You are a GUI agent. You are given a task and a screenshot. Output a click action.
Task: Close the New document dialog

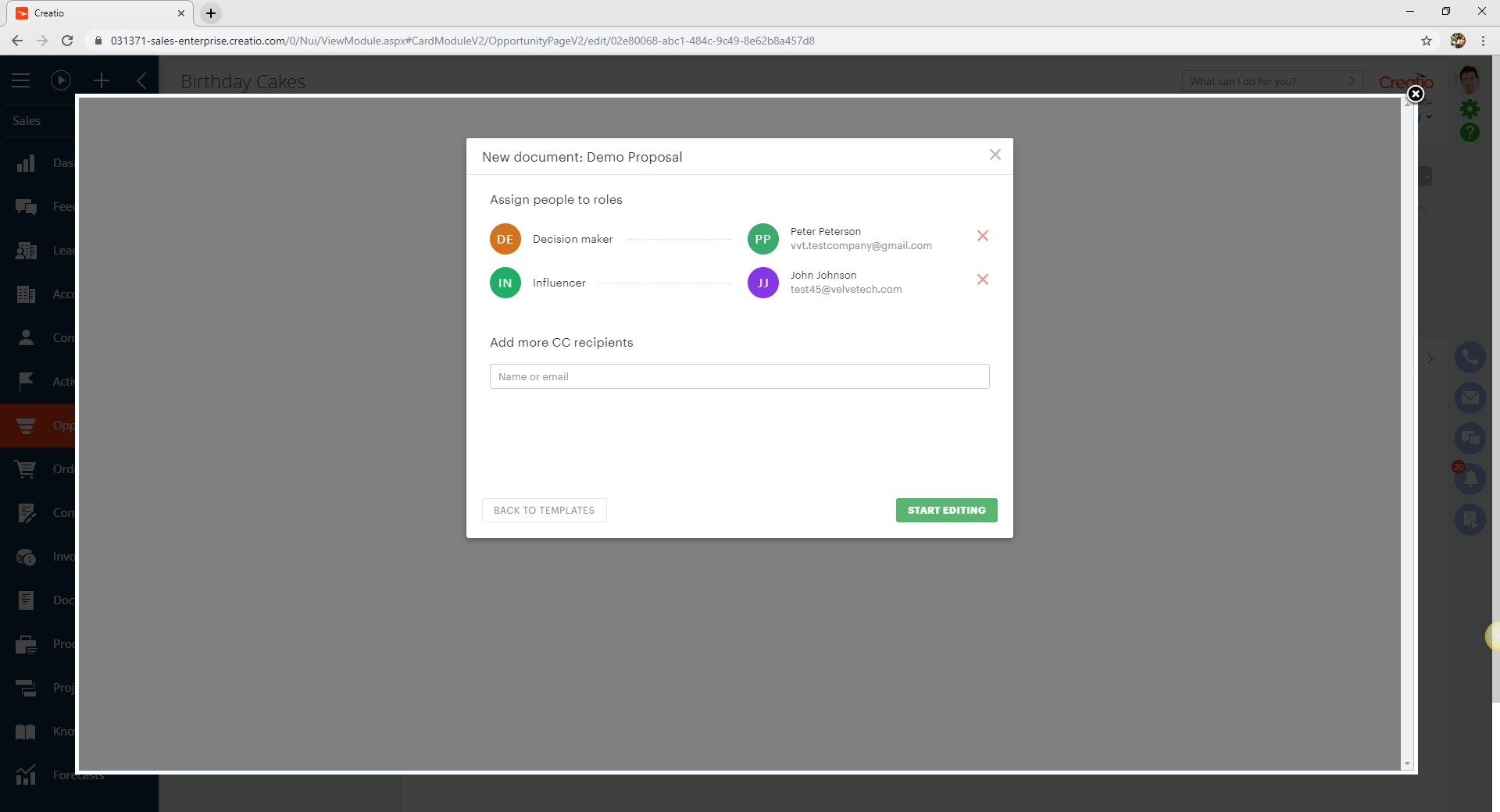pos(995,155)
